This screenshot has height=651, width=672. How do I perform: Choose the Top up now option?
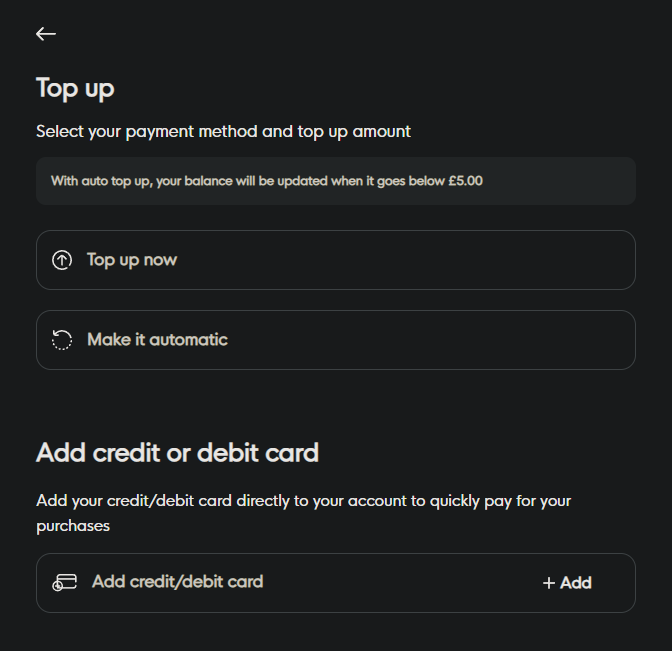[x=335, y=260]
